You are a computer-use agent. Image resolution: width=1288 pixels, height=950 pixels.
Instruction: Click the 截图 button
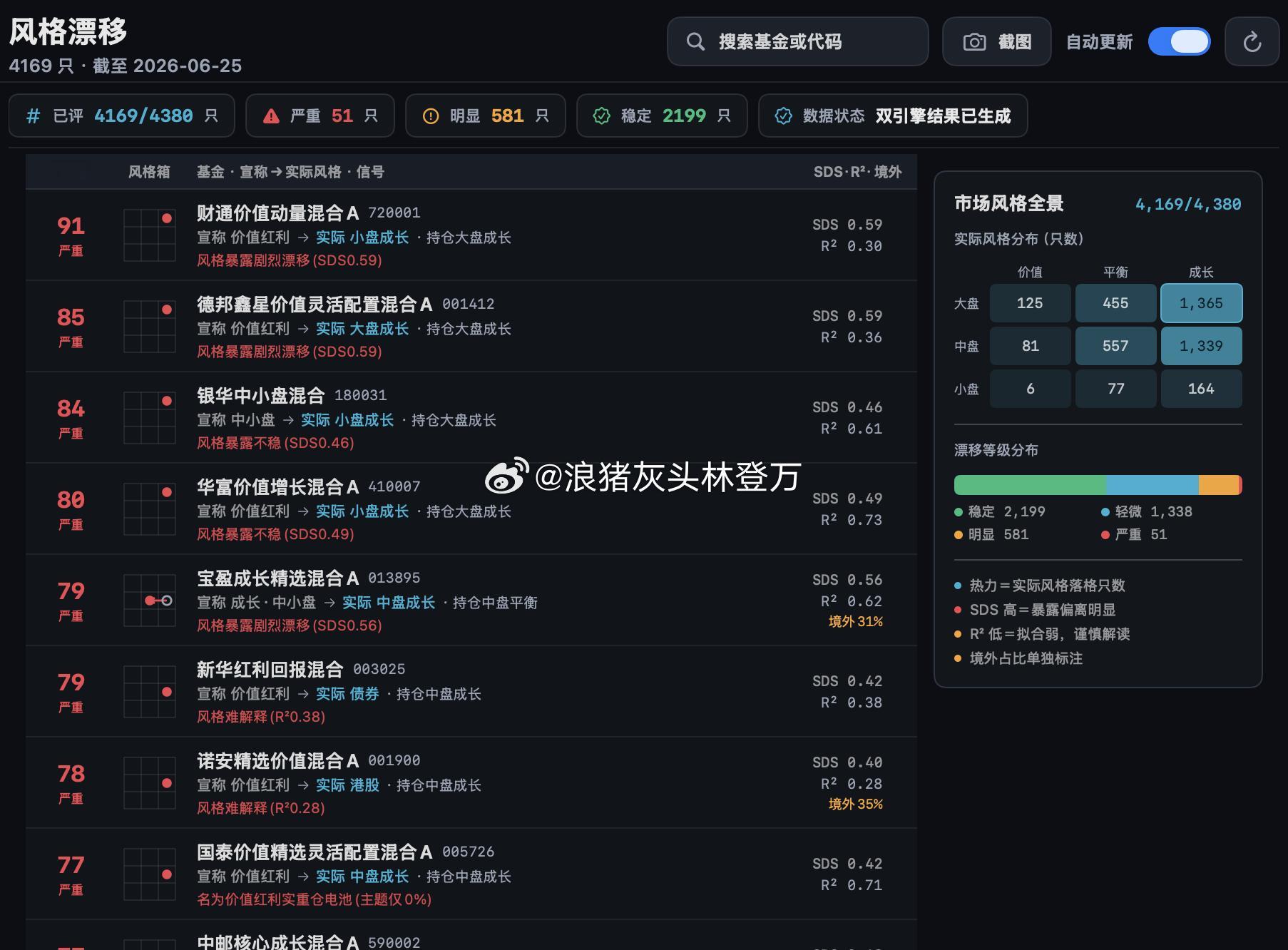pyautogui.click(x=997, y=42)
